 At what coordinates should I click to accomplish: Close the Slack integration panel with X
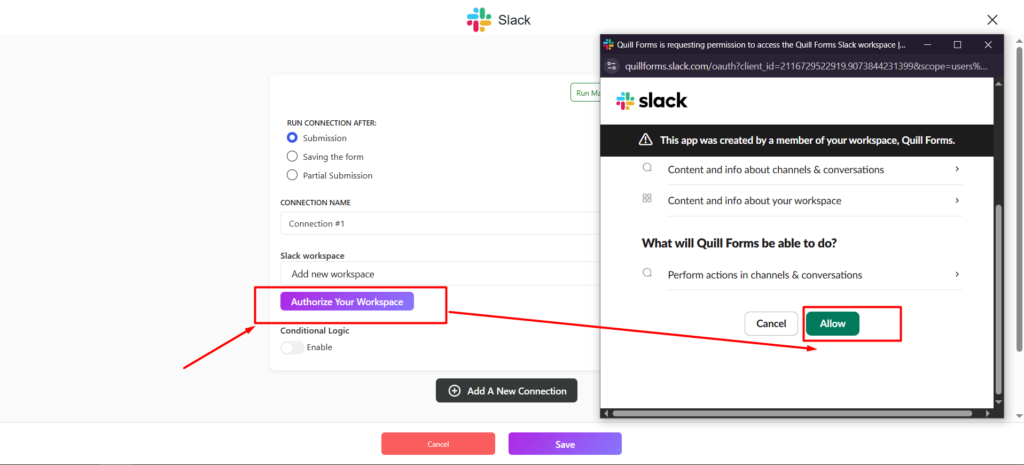(992, 20)
